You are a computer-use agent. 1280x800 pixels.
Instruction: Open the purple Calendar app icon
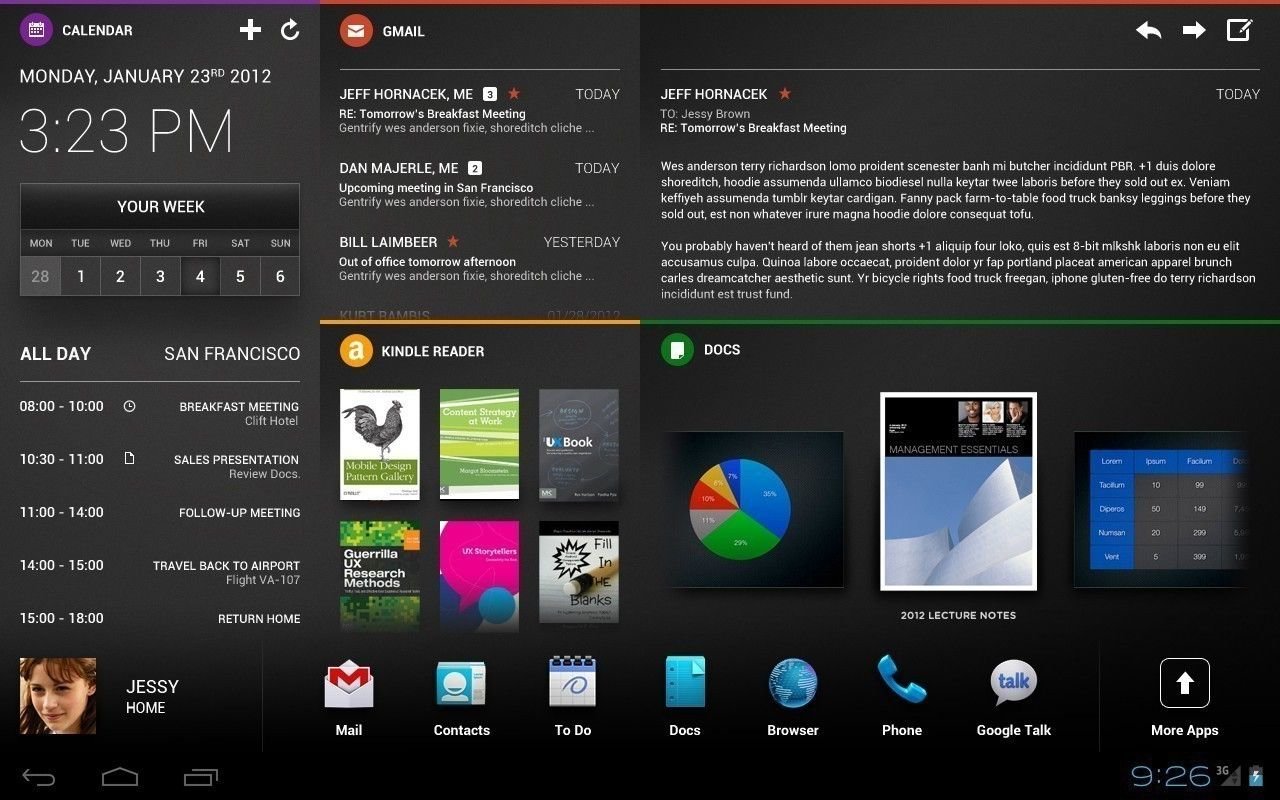36,30
